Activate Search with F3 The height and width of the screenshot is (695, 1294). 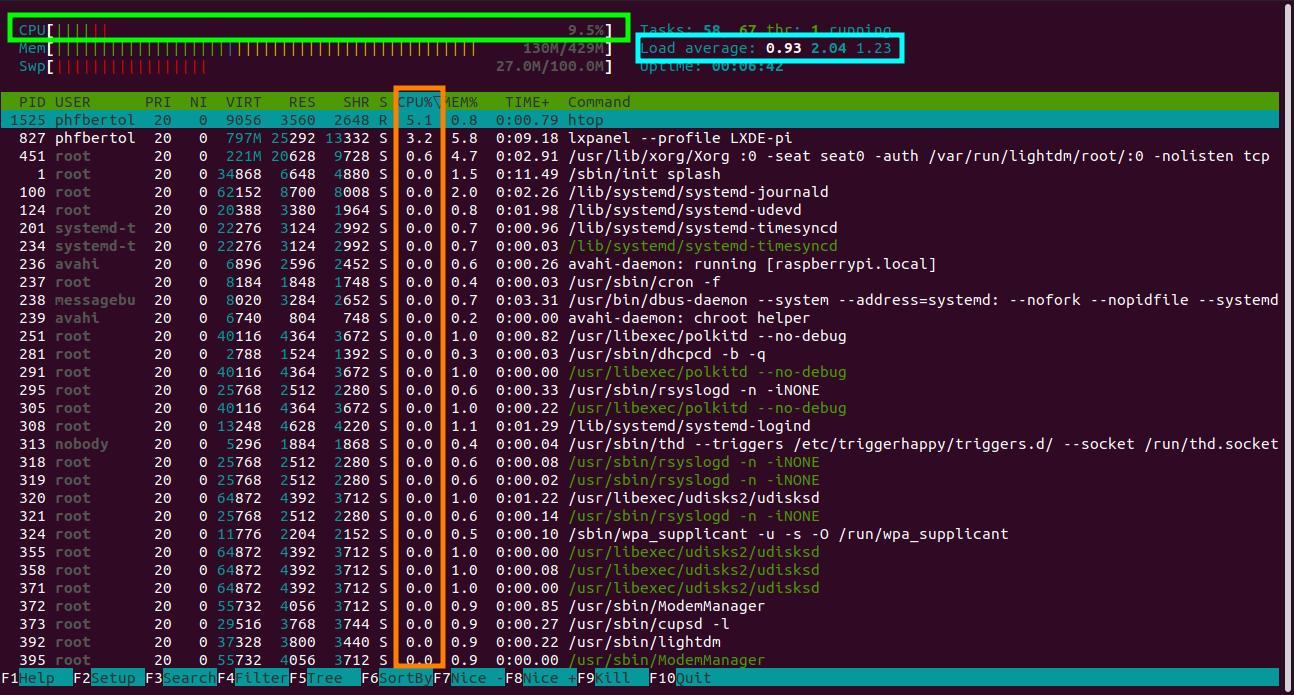(x=180, y=678)
